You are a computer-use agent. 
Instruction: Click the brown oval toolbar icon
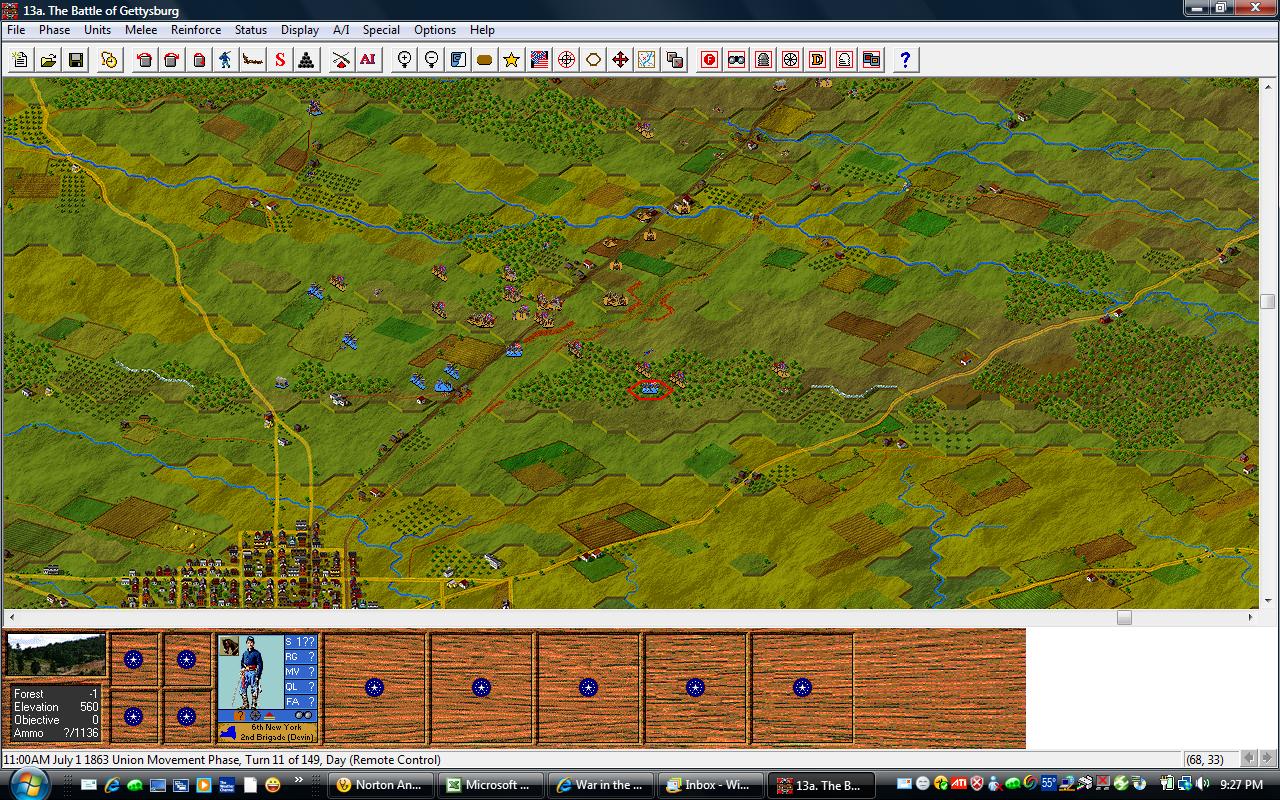485,60
